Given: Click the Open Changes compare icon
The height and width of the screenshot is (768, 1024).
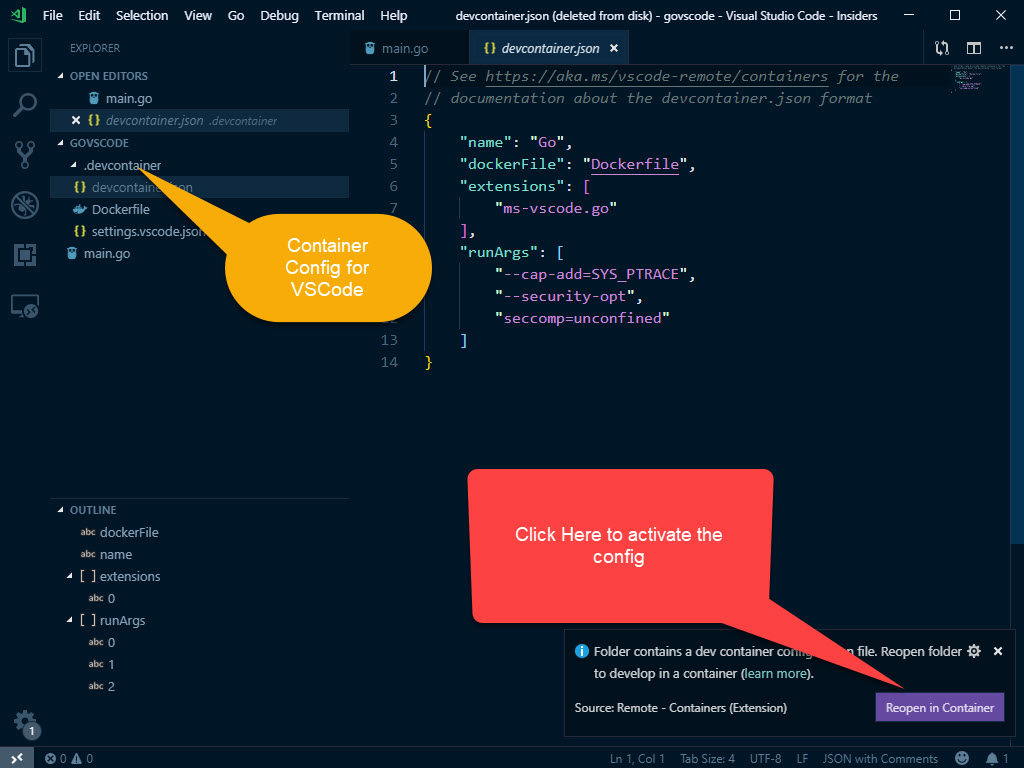Looking at the screenshot, I should point(941,48).
